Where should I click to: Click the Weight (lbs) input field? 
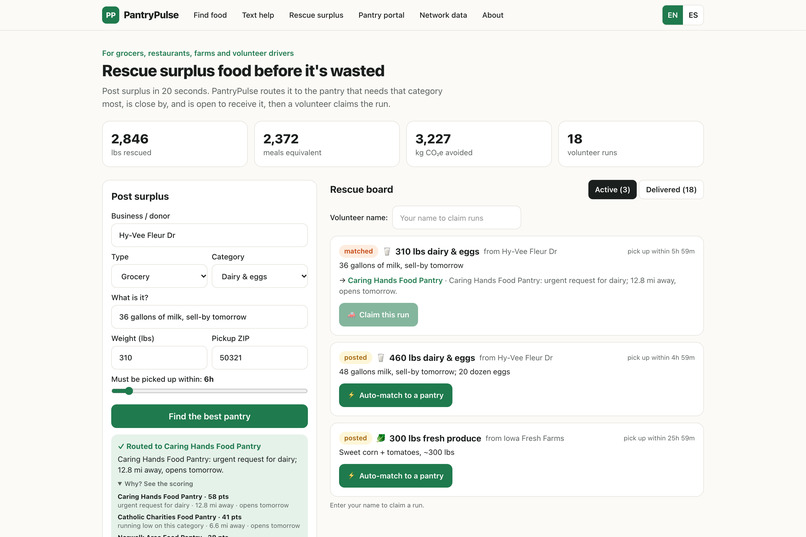(x=159, y=358)
